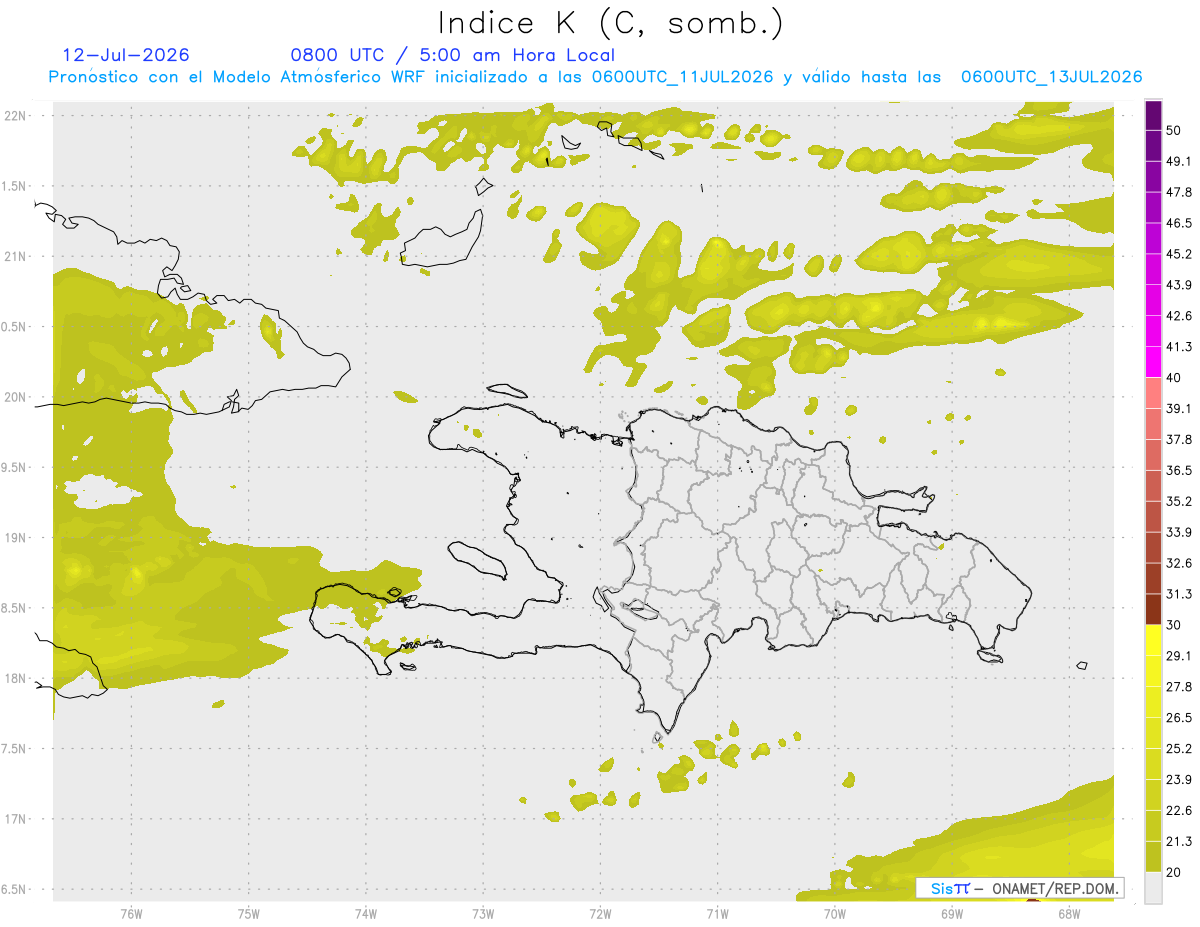
Task: Click legend value '23.9'
Action: (1179, 780)
